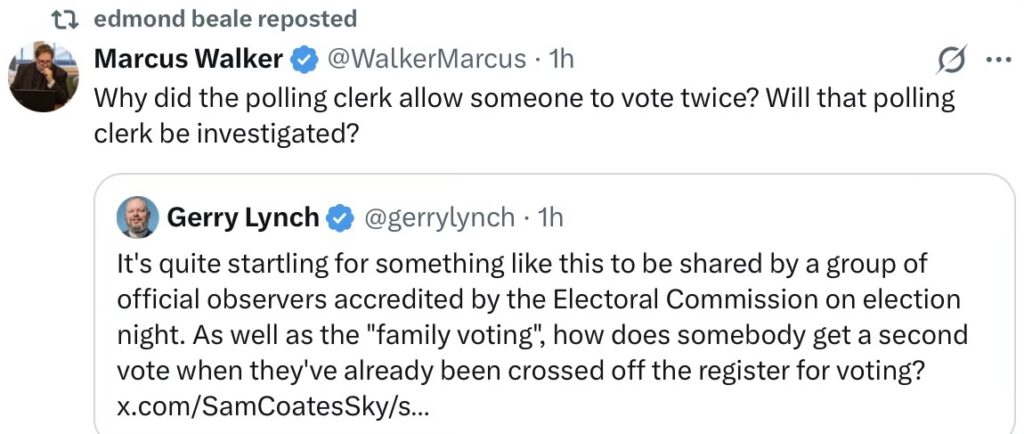Open the @WalkerMarcus handle
The image size is (1024, 434).
427,59
